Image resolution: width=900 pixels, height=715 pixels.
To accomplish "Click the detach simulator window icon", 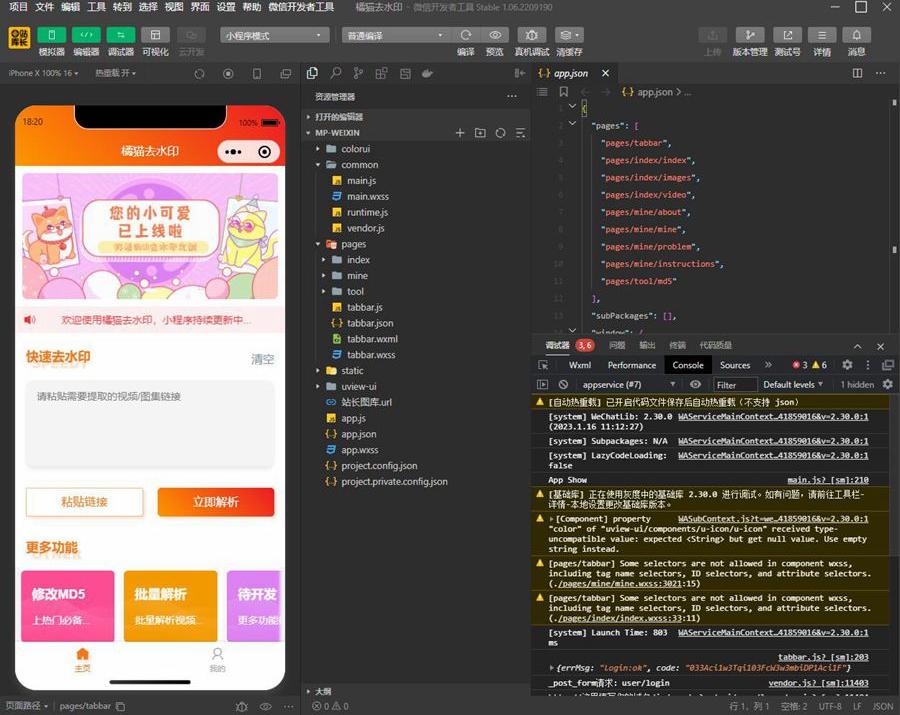I will pyautogui.click(x=285, y=73).
